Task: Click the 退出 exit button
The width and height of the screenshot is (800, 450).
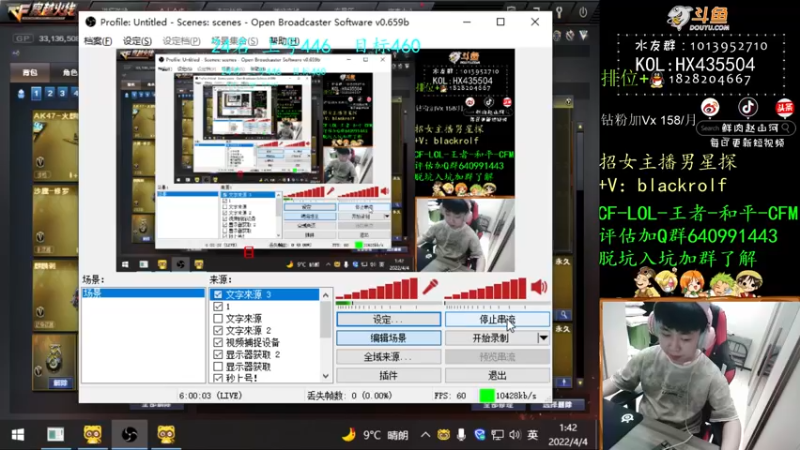Action: tap(497, 376)
